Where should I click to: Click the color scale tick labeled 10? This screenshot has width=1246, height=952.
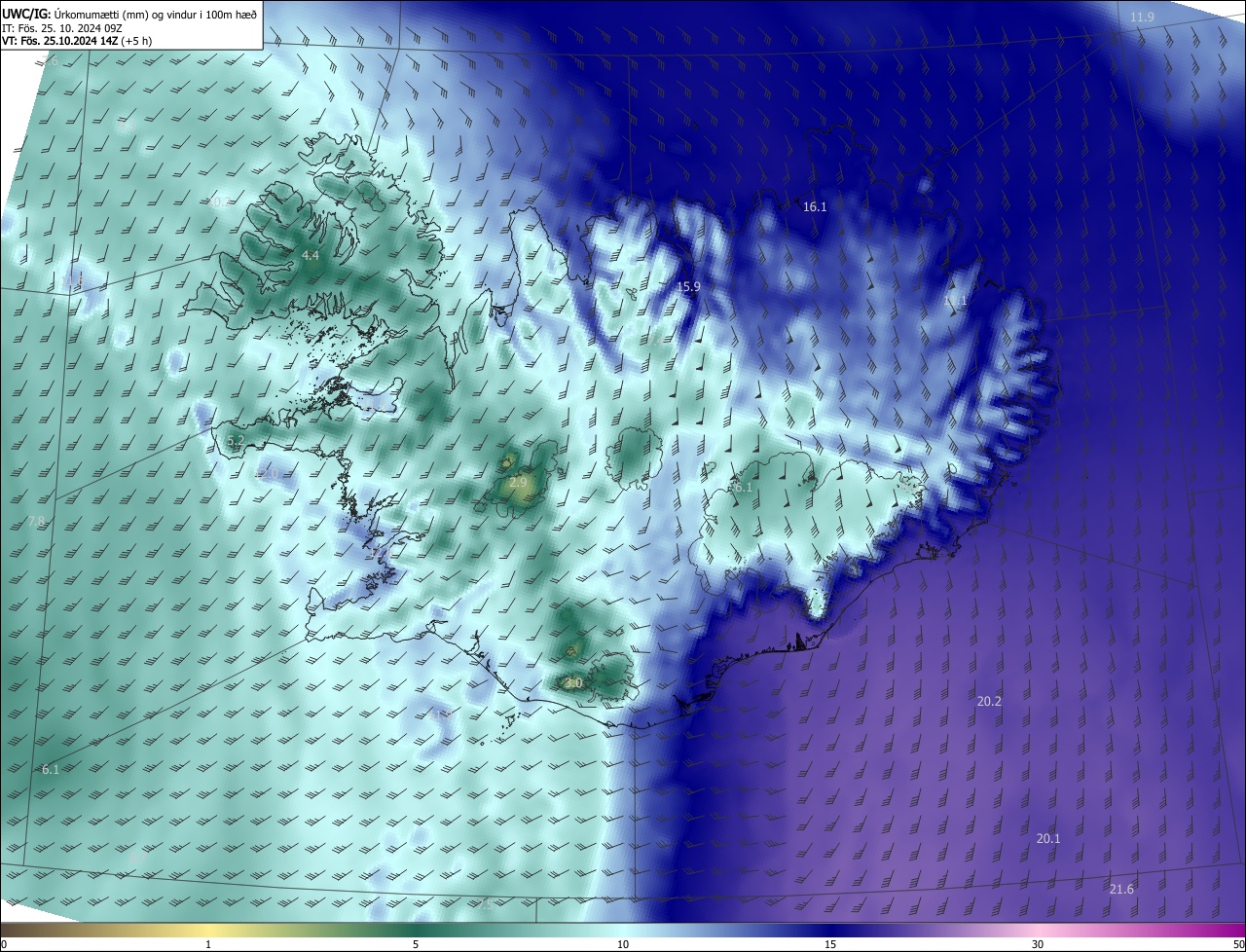623,944
